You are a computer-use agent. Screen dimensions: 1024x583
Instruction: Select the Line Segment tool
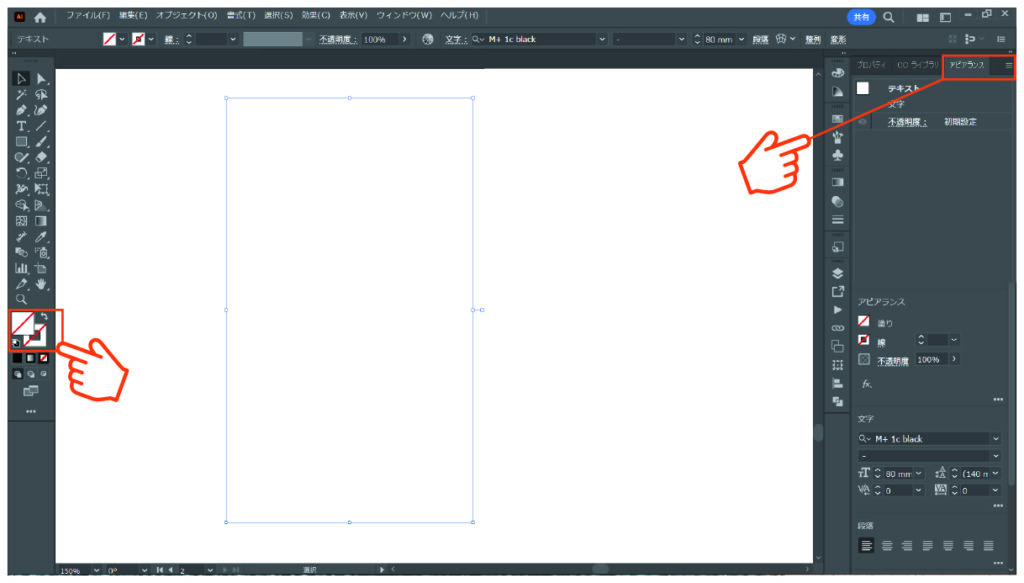tap(41, 126)
